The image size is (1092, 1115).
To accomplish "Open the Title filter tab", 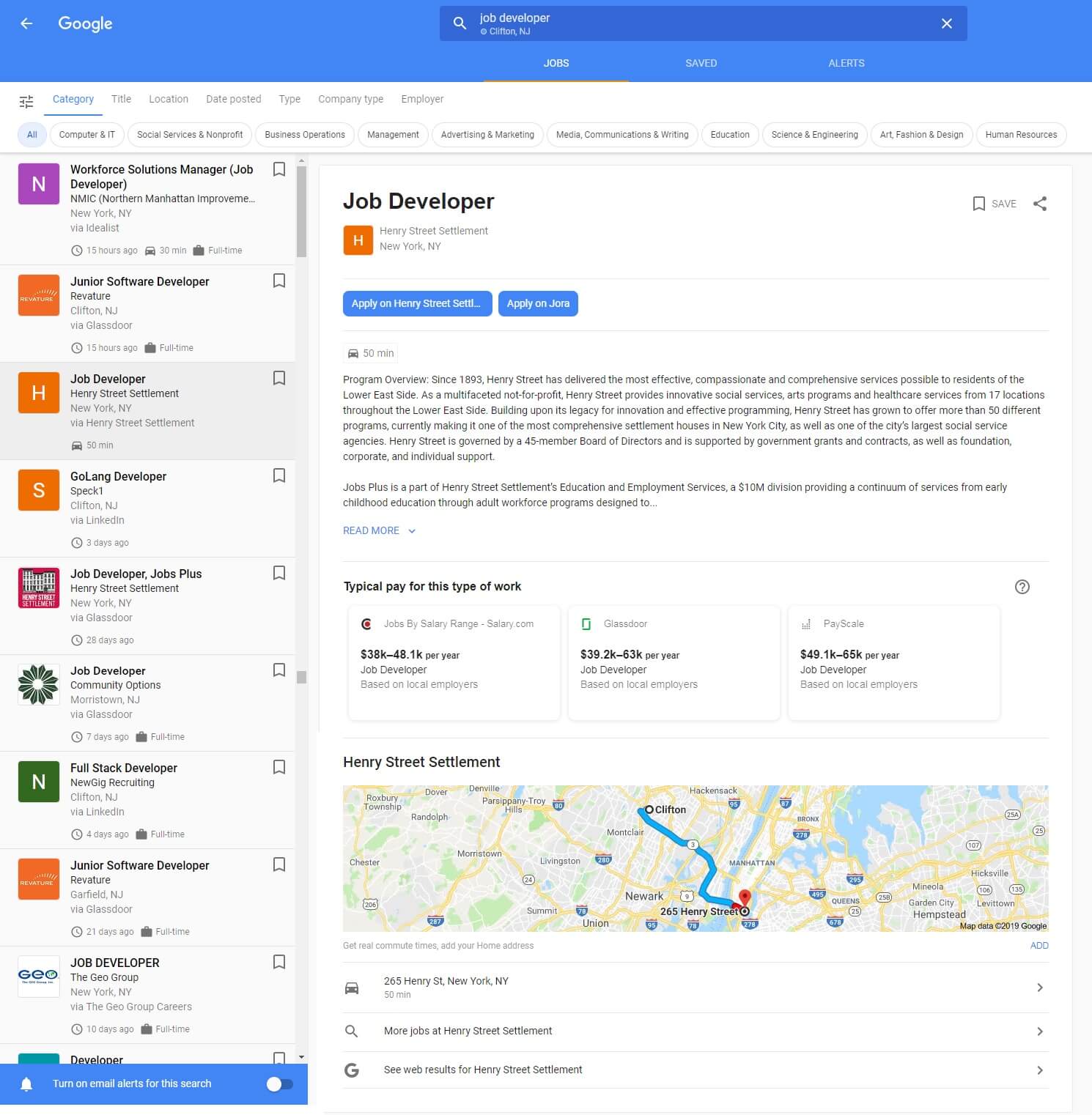I will click(121, 99).
